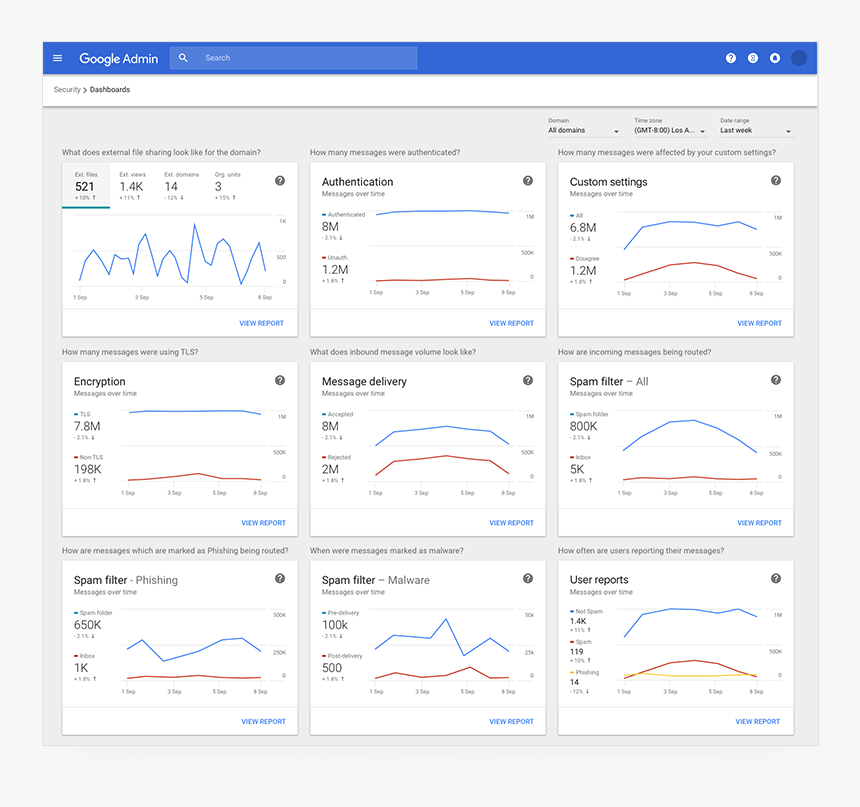
Task: View report on Spam filter – Malware card
Action: tap(511, 721)
